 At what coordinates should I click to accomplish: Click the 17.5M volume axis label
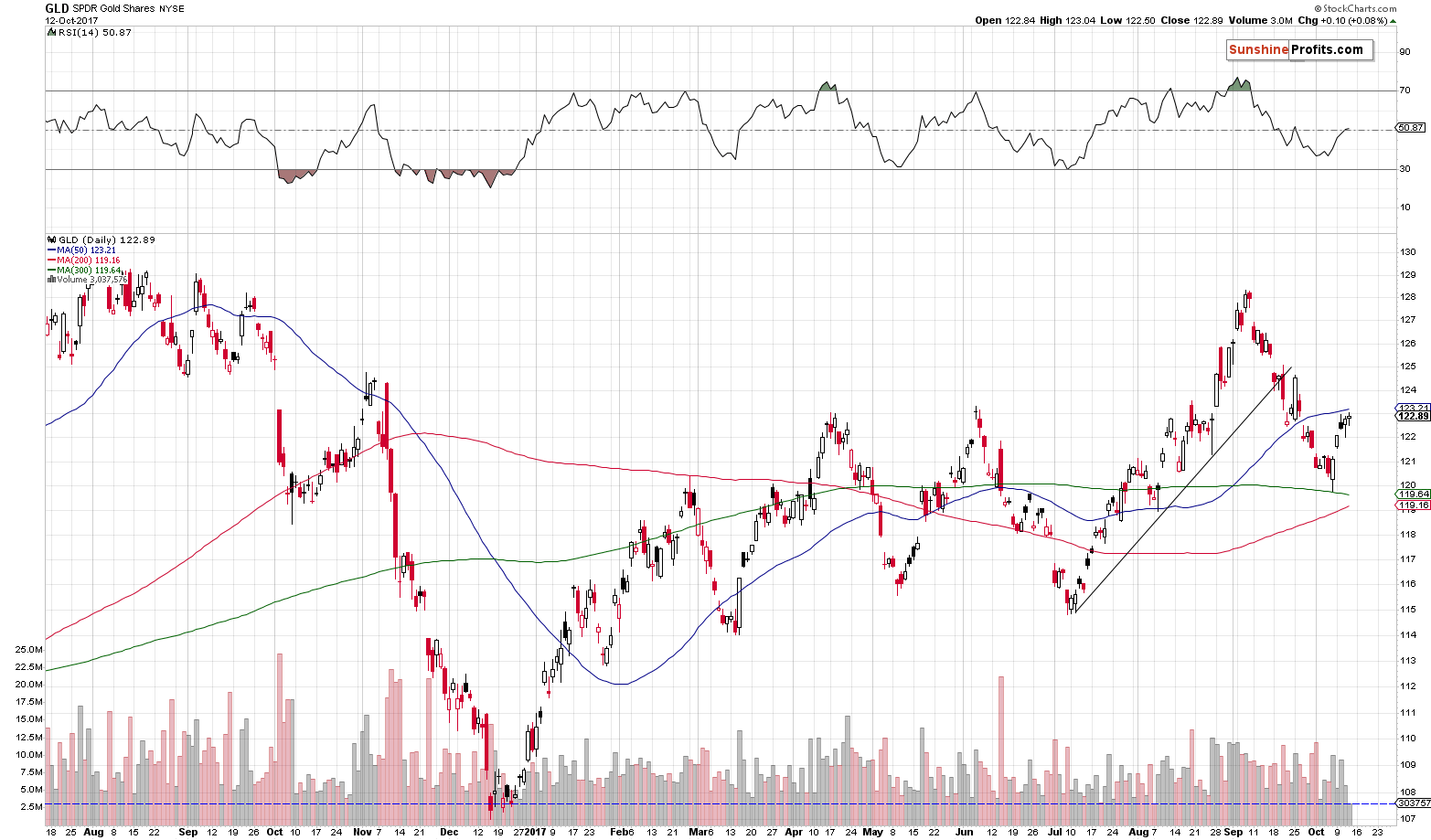tap(29, 702)
